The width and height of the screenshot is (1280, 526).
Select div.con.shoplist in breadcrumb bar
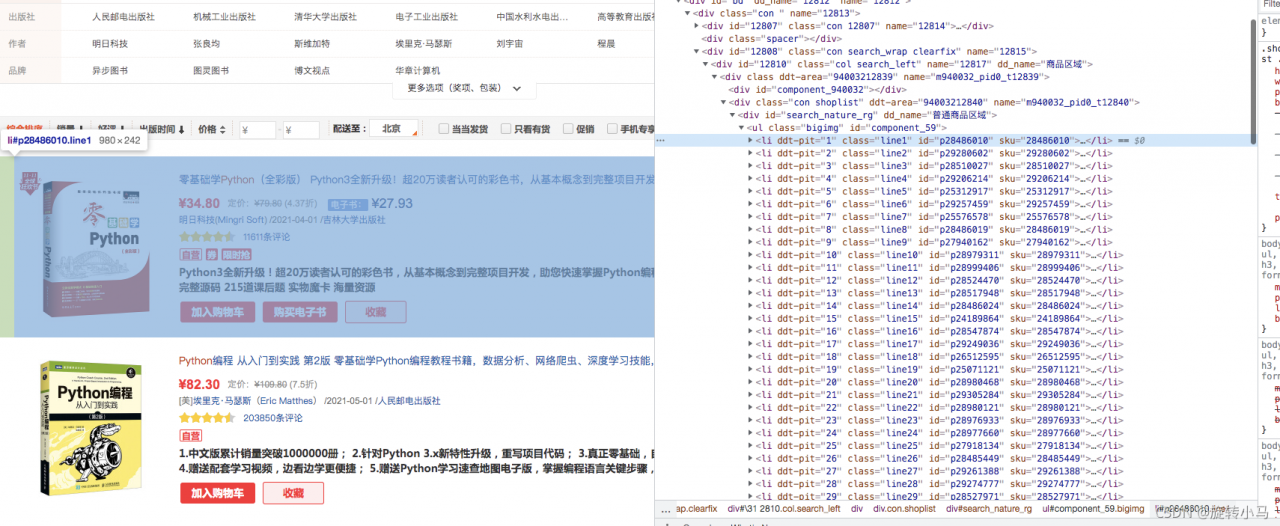coord(905,509)
